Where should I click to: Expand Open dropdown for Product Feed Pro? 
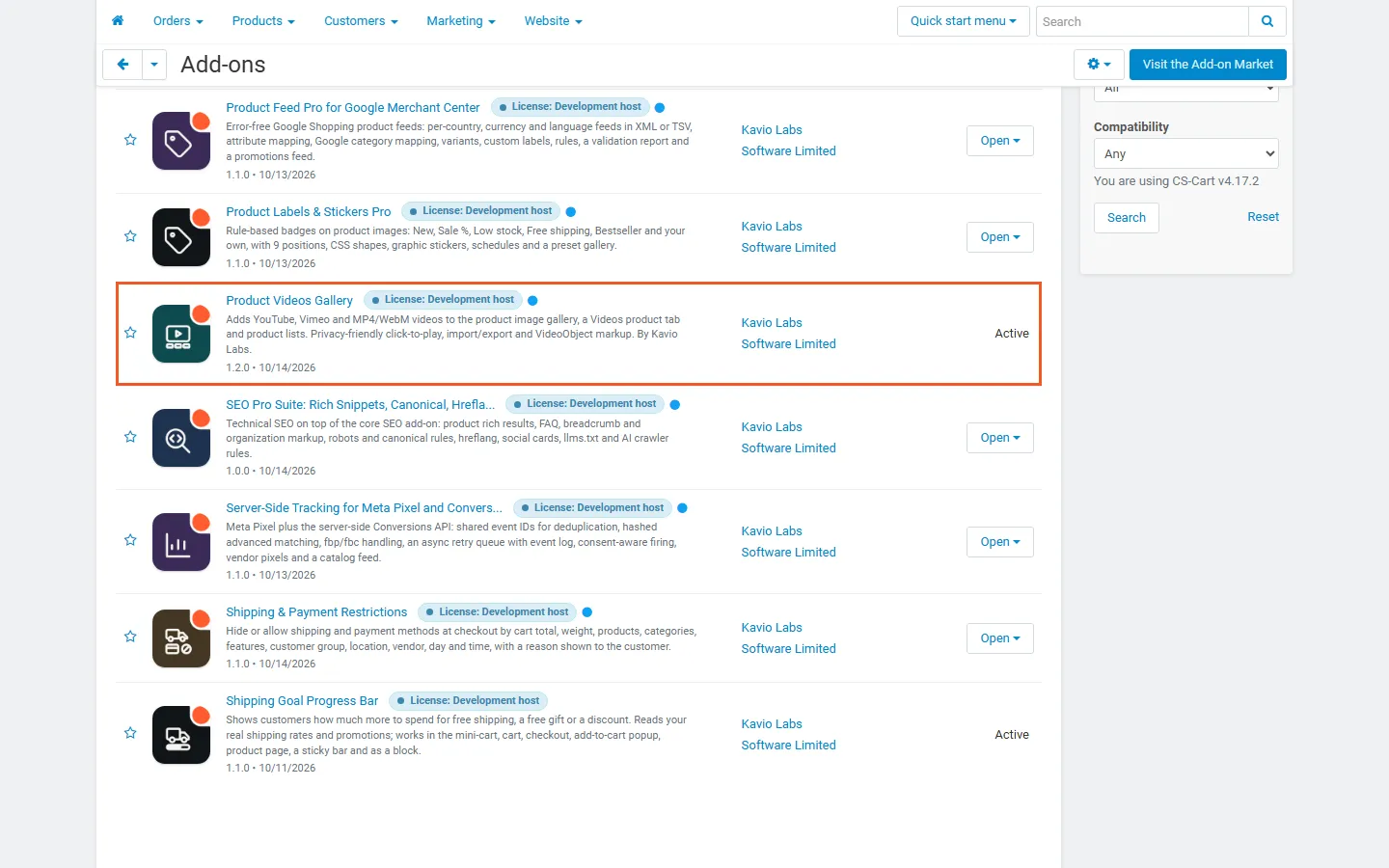[x=1000, y=141]
